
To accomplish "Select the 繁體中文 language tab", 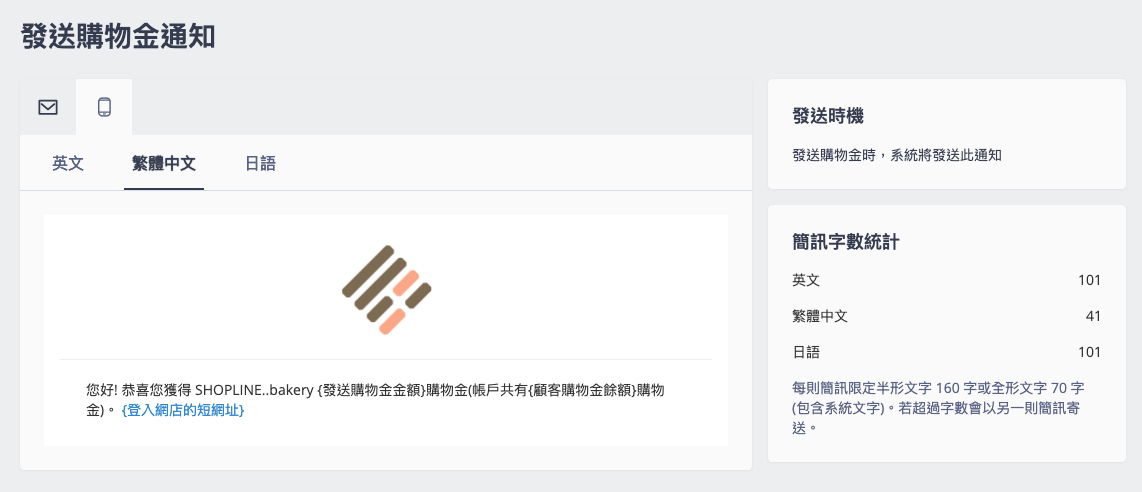I will pyautogui.click(x=164, y=163).
